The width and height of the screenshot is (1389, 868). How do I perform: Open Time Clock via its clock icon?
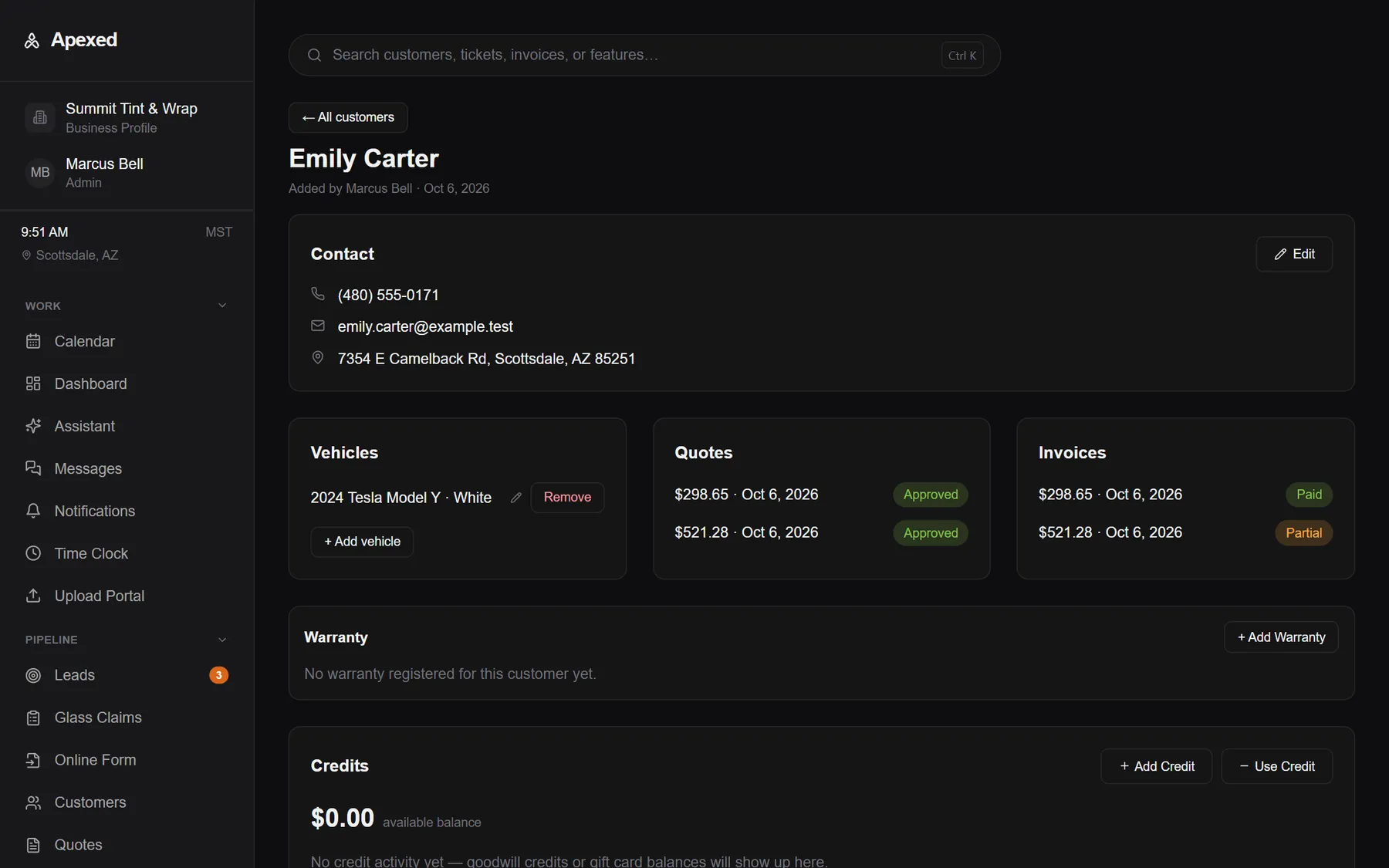point(33,553)
